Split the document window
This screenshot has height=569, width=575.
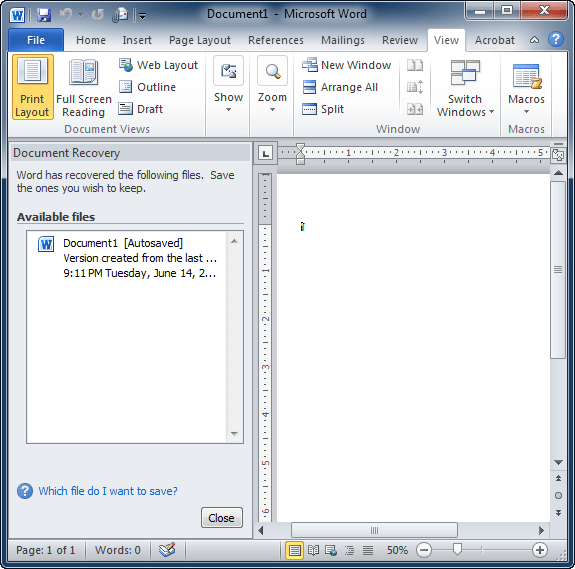pos(323,109)
